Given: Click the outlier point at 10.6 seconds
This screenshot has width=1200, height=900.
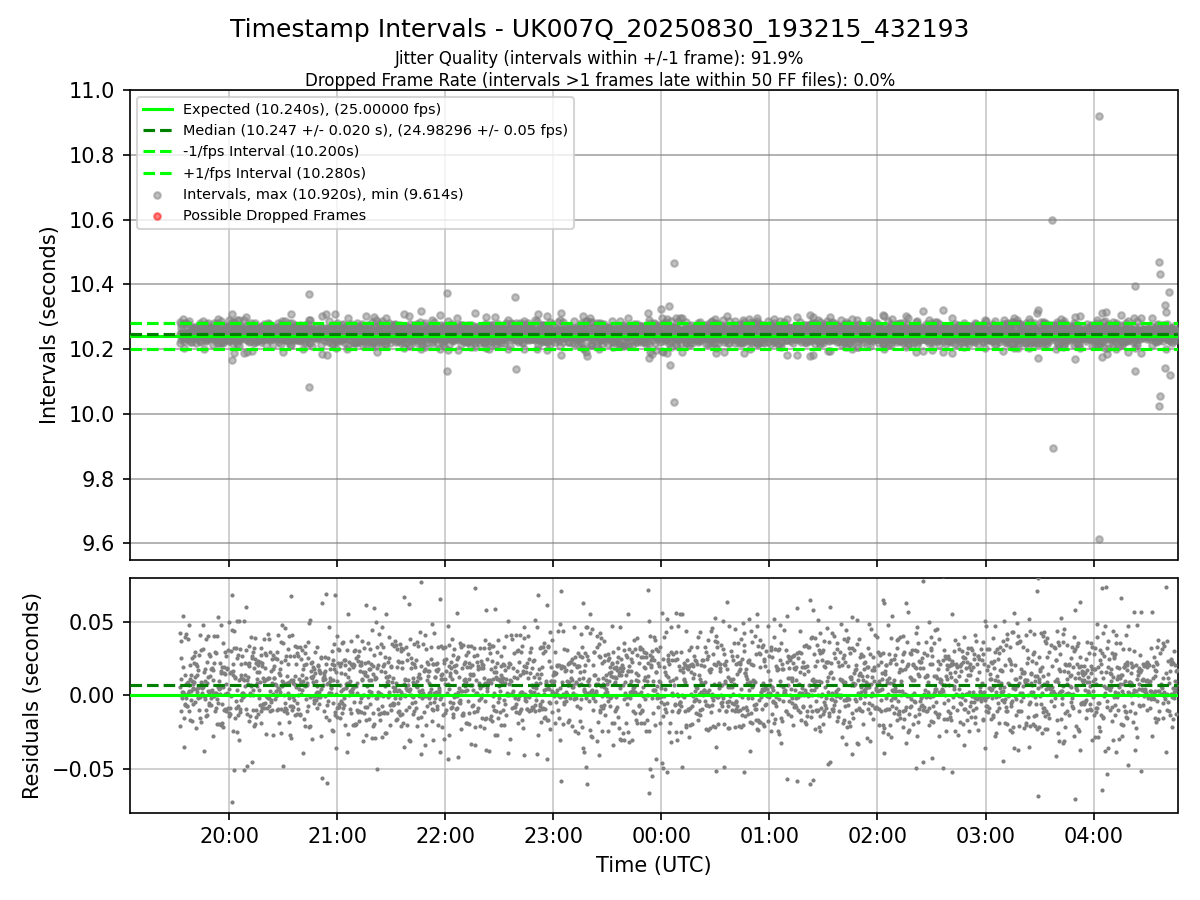Looking at the screenshot, I should 1052,220.
